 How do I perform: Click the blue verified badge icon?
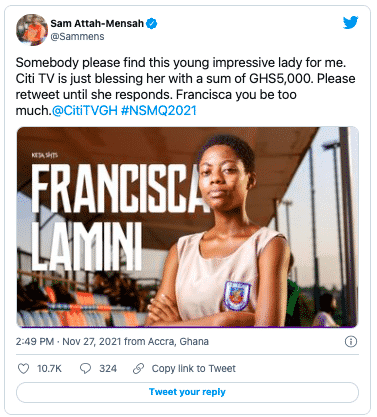pos(152,24)
